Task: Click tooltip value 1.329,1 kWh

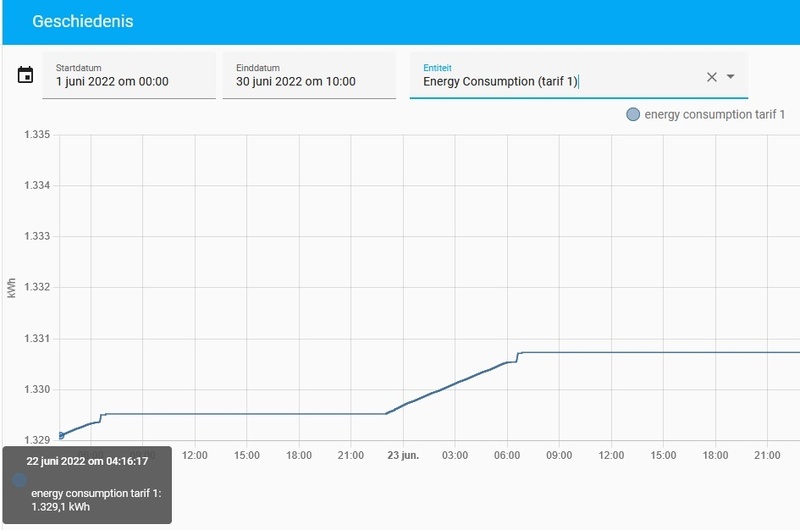Action: pos(61,507)
